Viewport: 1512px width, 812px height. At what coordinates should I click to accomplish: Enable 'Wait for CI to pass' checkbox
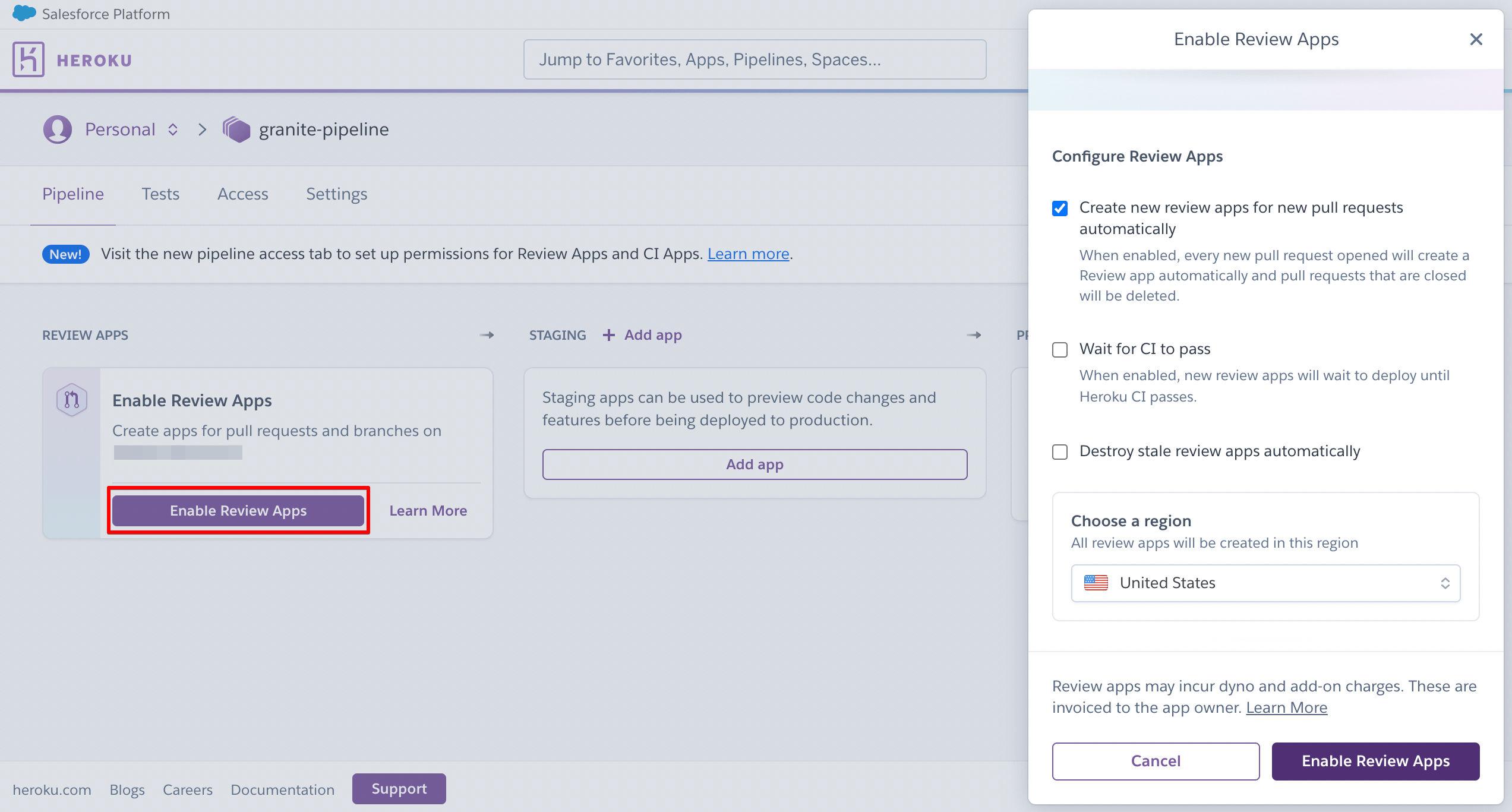pos(1059,349)
